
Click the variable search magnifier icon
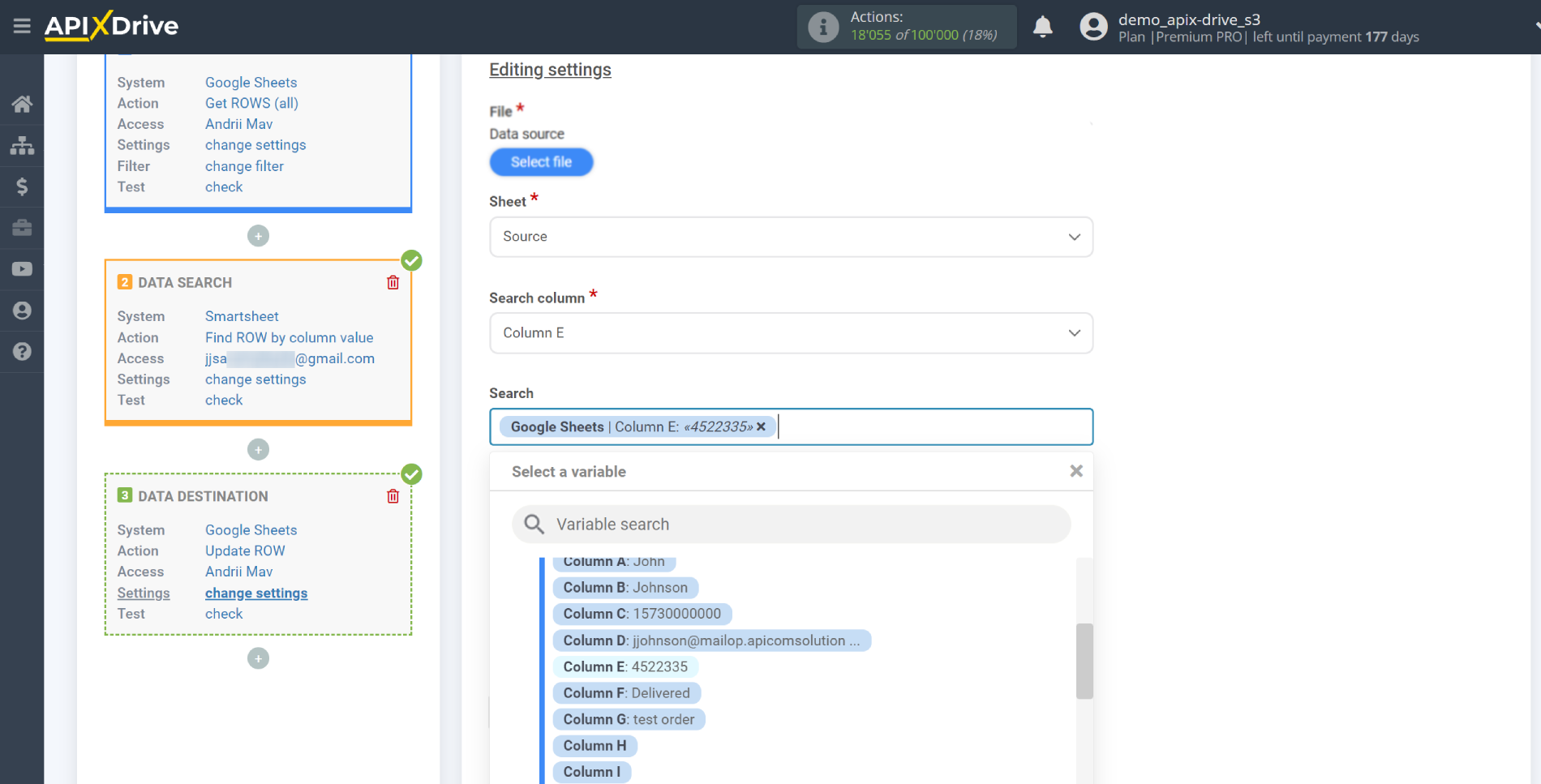point(534,525)
